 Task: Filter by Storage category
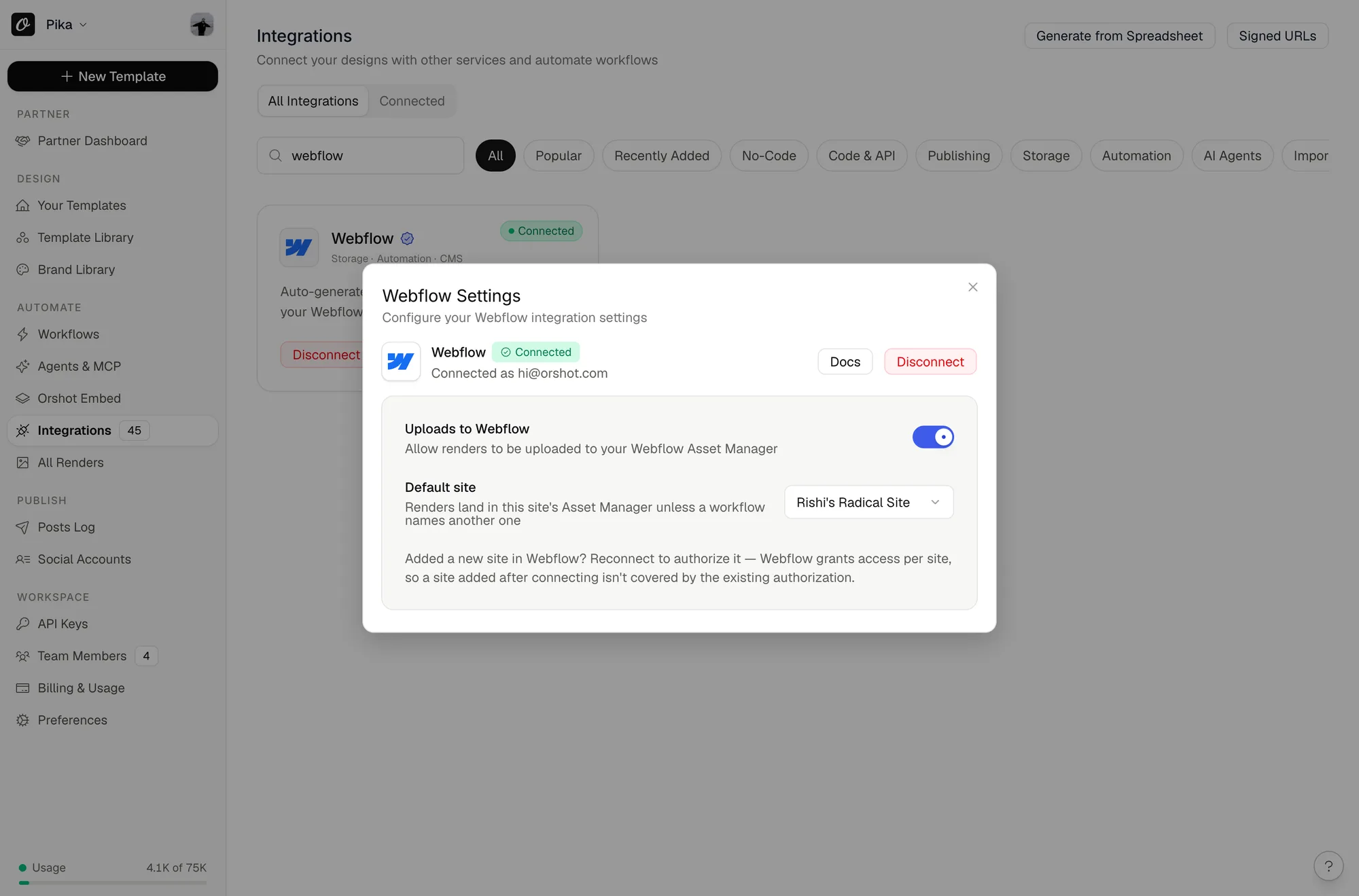(x=1046, y=156)
